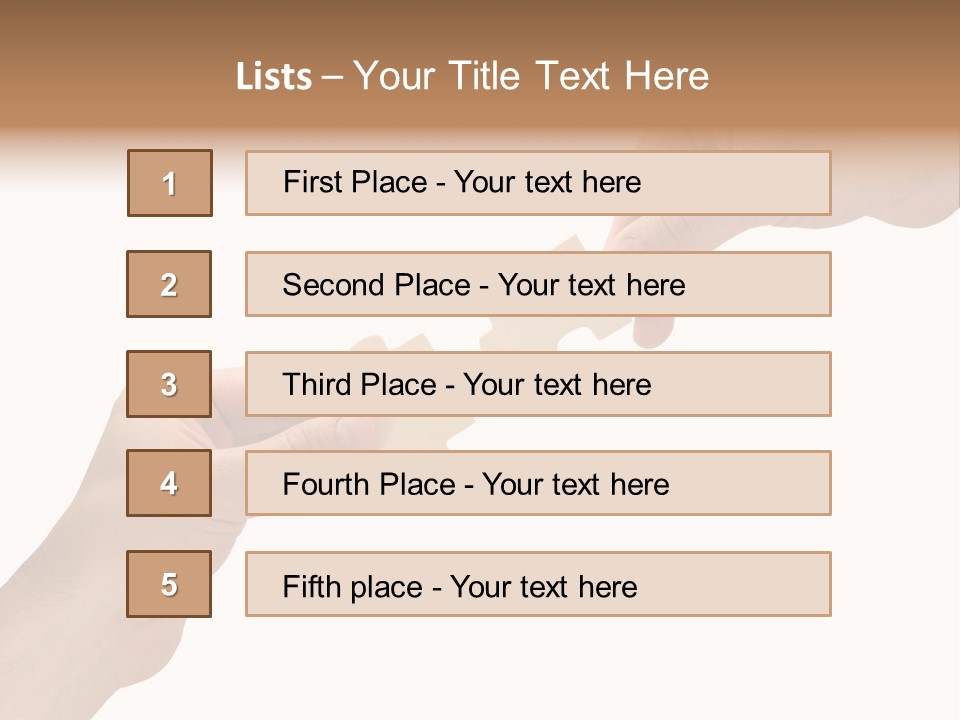The width and height of the screenshot is (960, 720).
Task: Click 'Your Title Text Here' in the heading
Action: tap(531, 76)
